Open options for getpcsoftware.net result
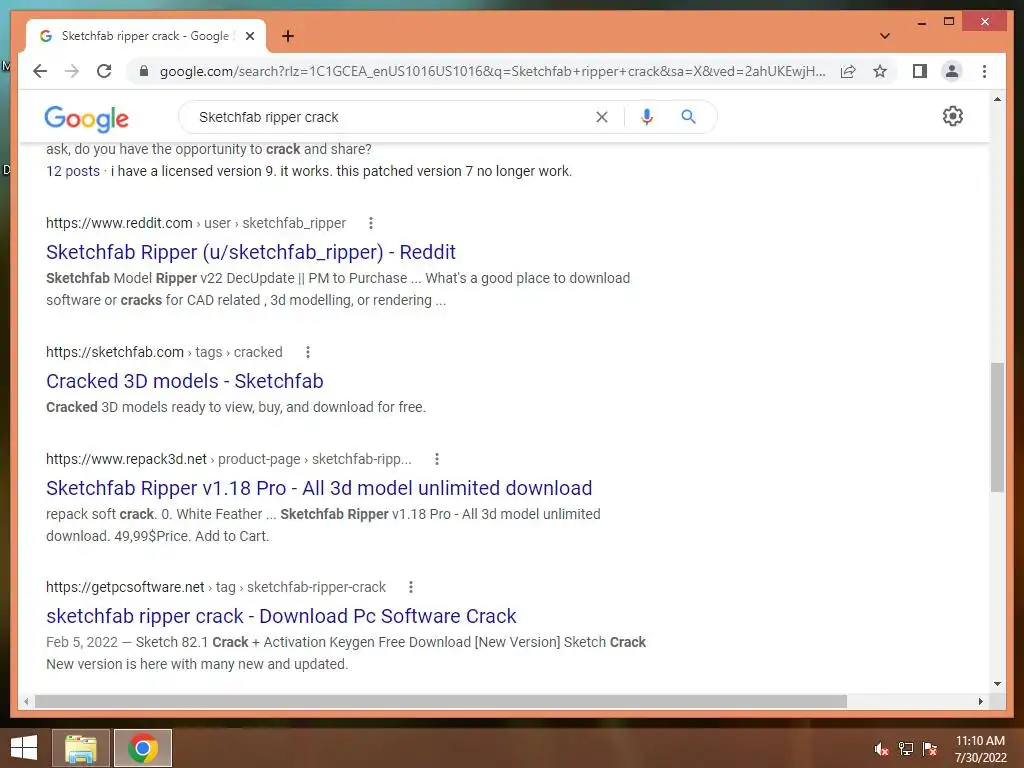Image resolution: width=1024 pixels, height=768 pixels. click(411, 587)
